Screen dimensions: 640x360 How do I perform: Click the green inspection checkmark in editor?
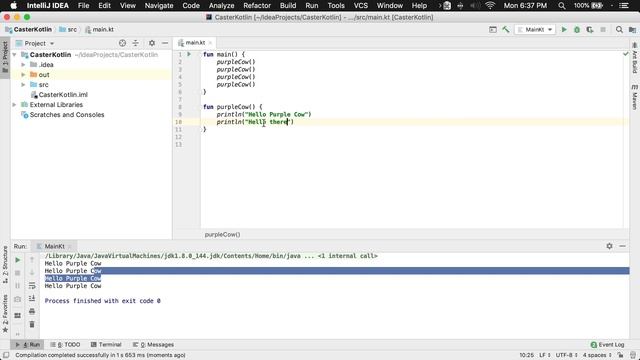pyautogui.click(x=626, y=54)
